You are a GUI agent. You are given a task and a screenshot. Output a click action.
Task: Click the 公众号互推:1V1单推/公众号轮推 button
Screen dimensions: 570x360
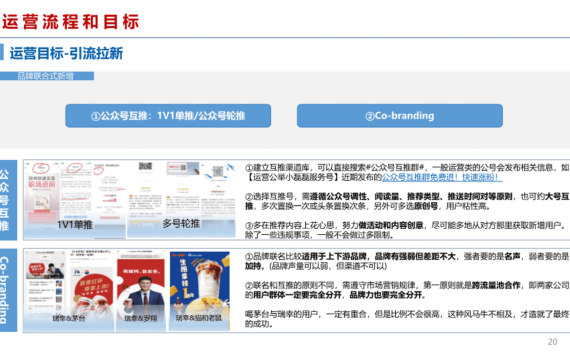pos(168,116)
